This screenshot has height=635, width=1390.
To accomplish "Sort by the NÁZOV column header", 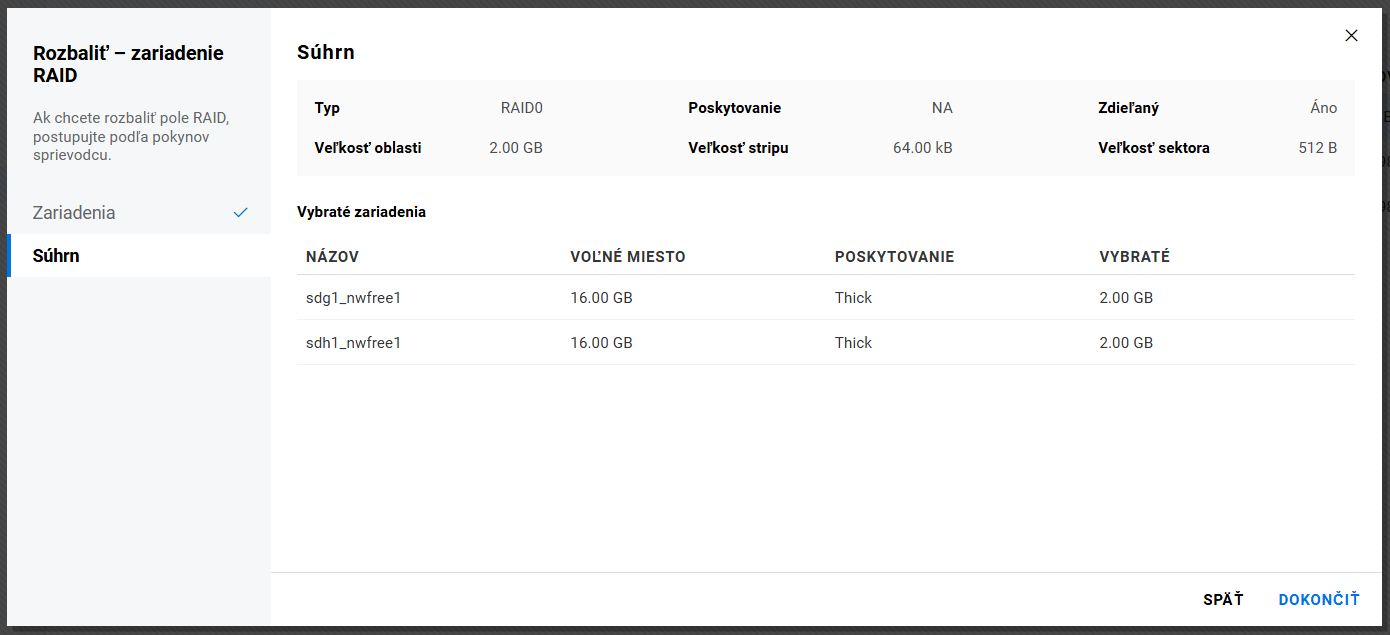I will pos(332,257).
